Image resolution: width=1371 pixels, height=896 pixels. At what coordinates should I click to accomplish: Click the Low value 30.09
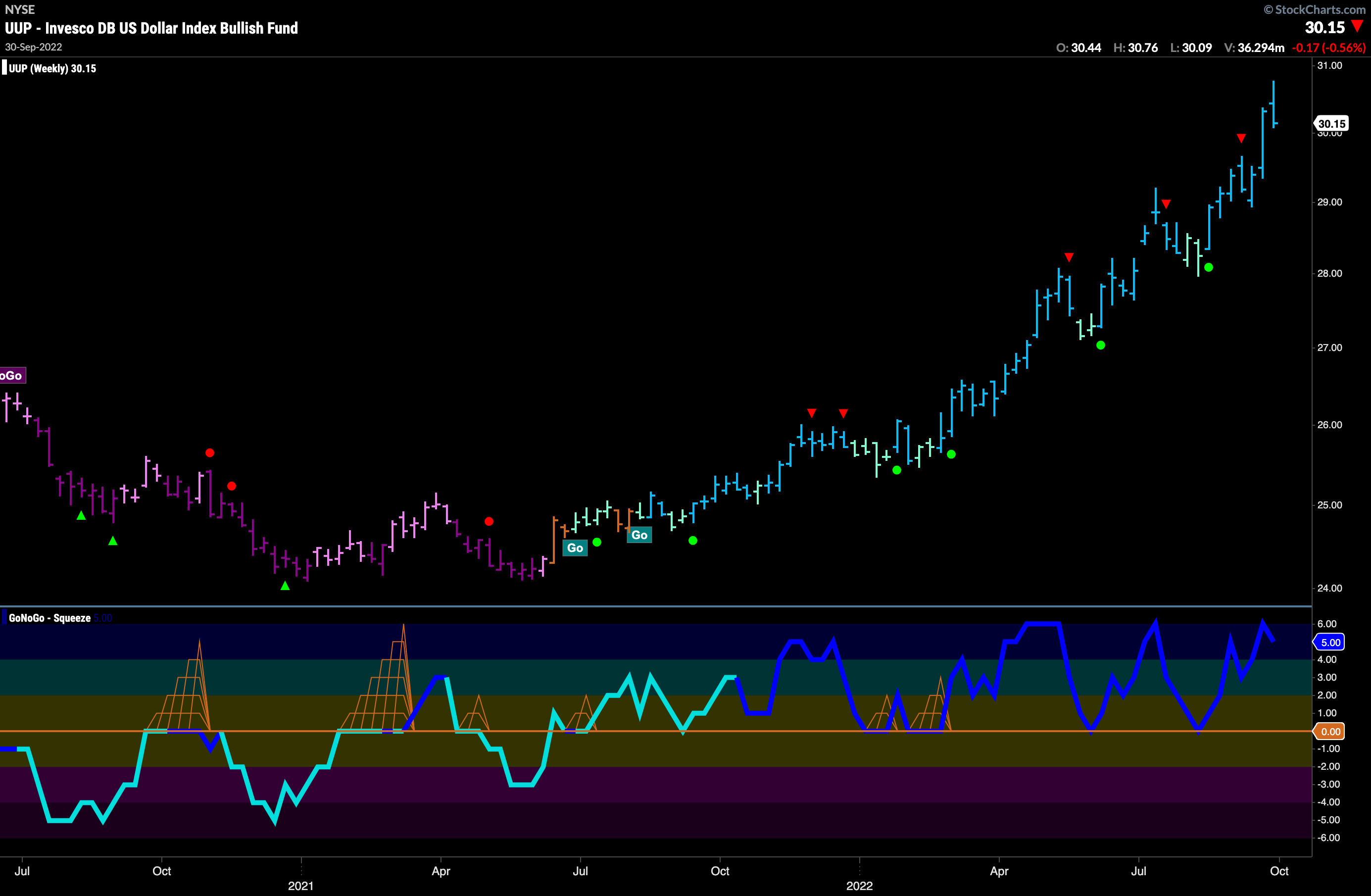[x=1197, y=48]
